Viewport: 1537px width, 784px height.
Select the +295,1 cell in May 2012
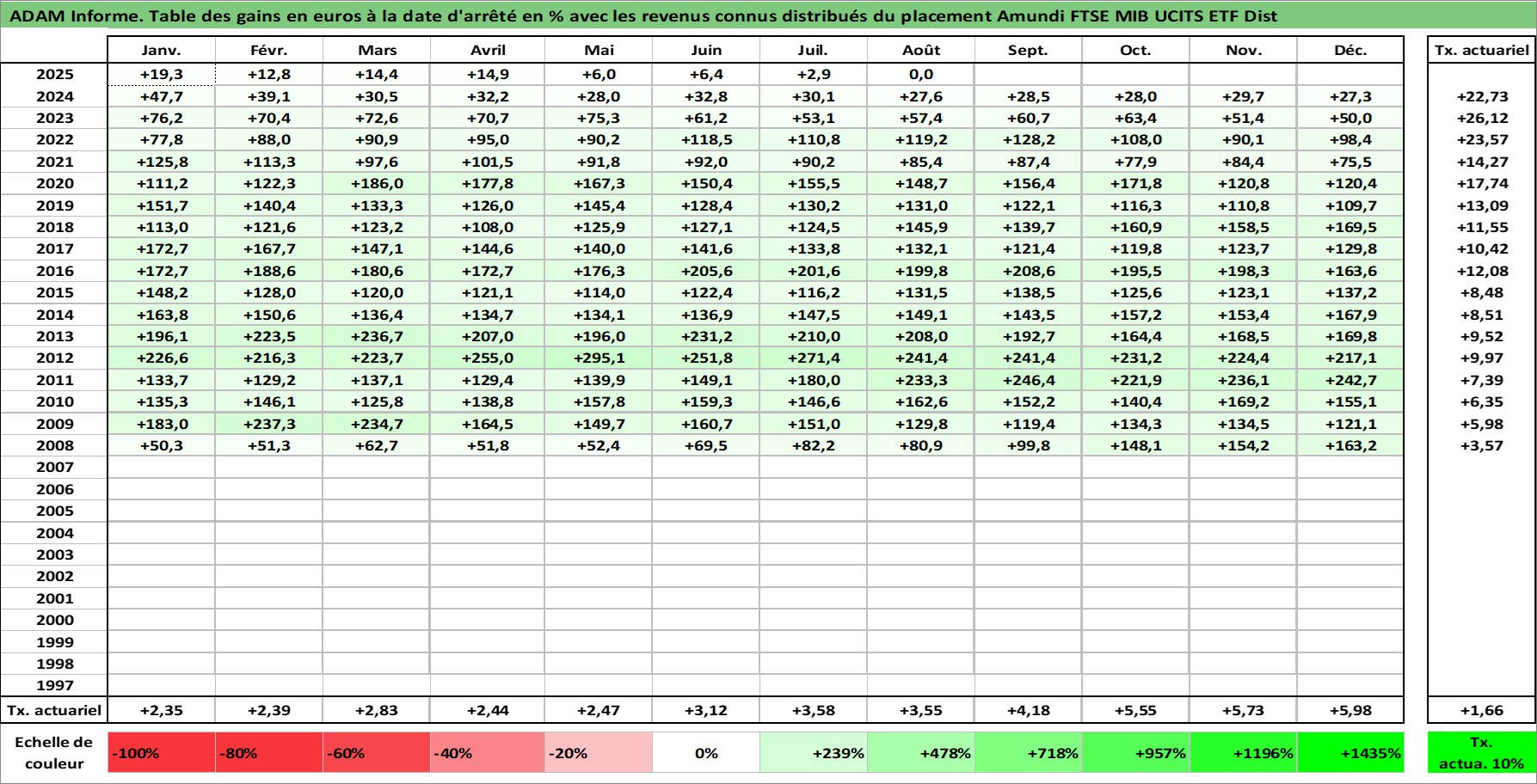[599, 358]
